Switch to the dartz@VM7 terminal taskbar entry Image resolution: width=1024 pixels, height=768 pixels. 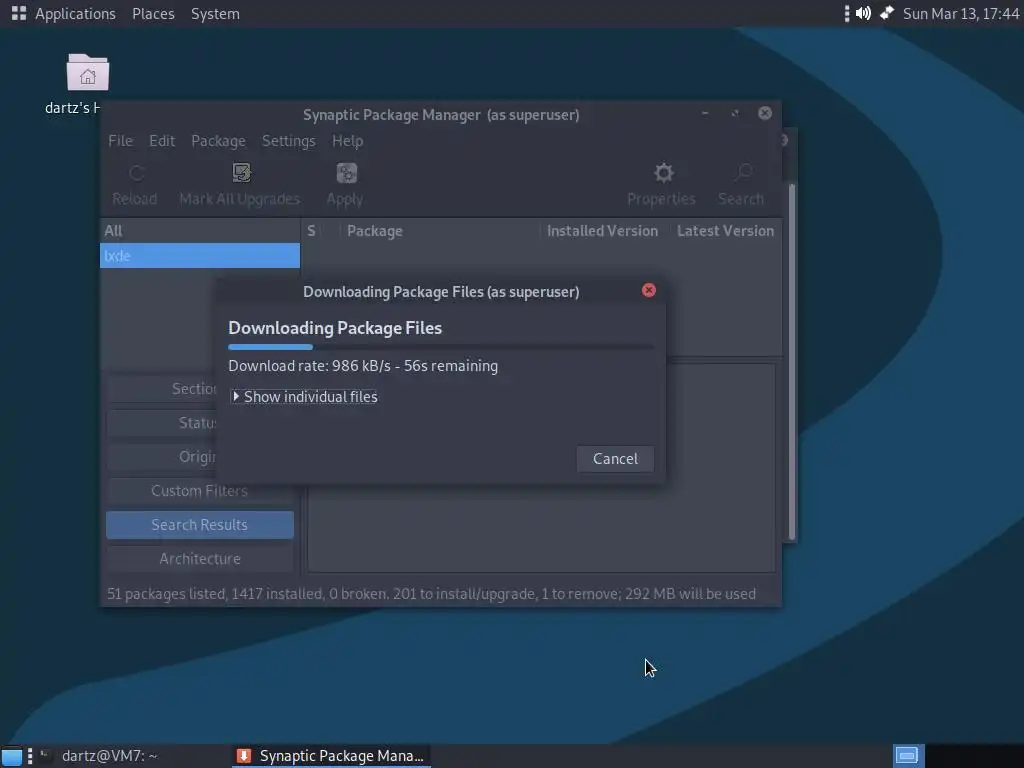[99, 756]
